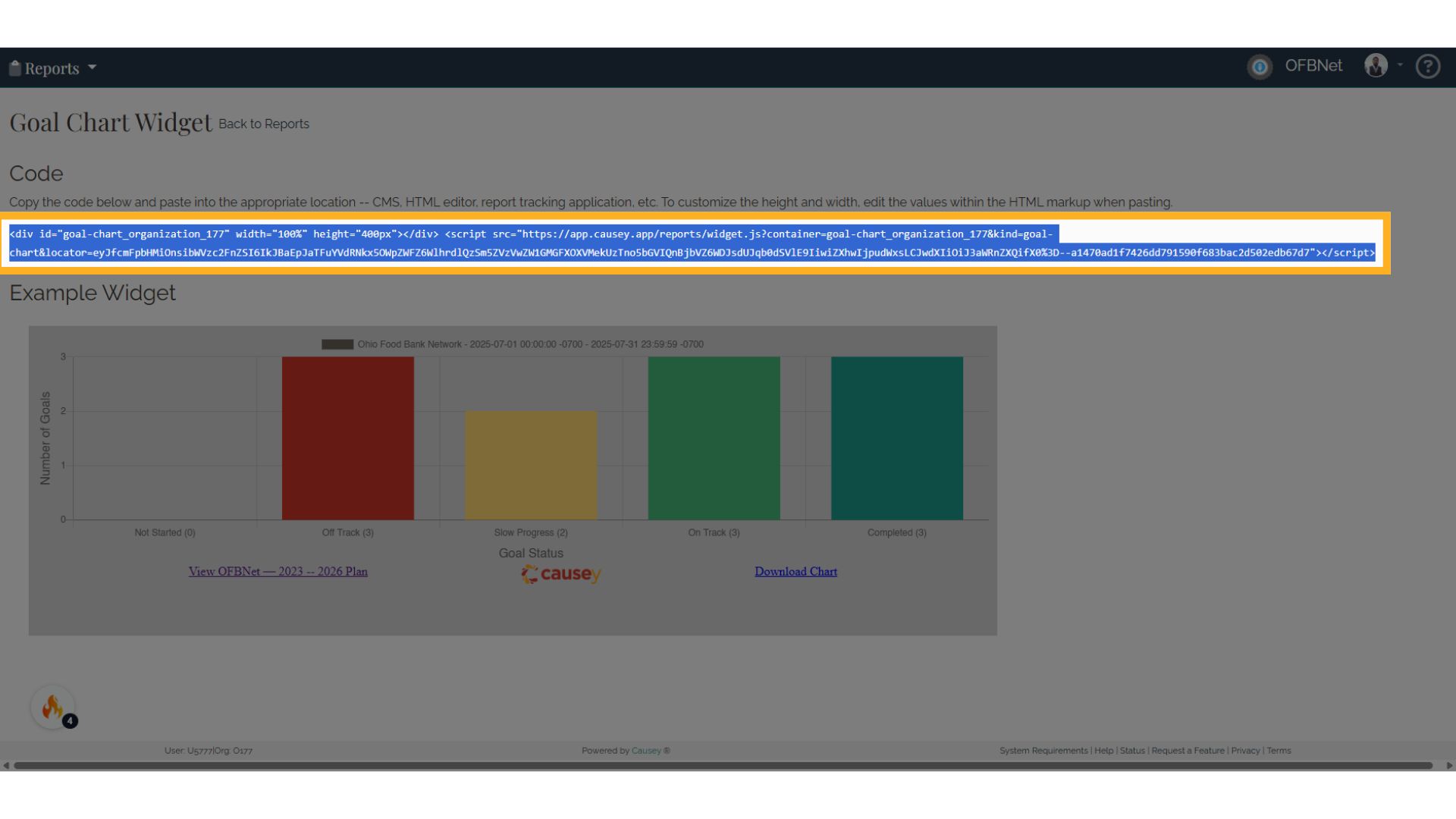Open the Terms footer link
The width and height of the screenshot is (1456, 819).
tap(1279, 751)
